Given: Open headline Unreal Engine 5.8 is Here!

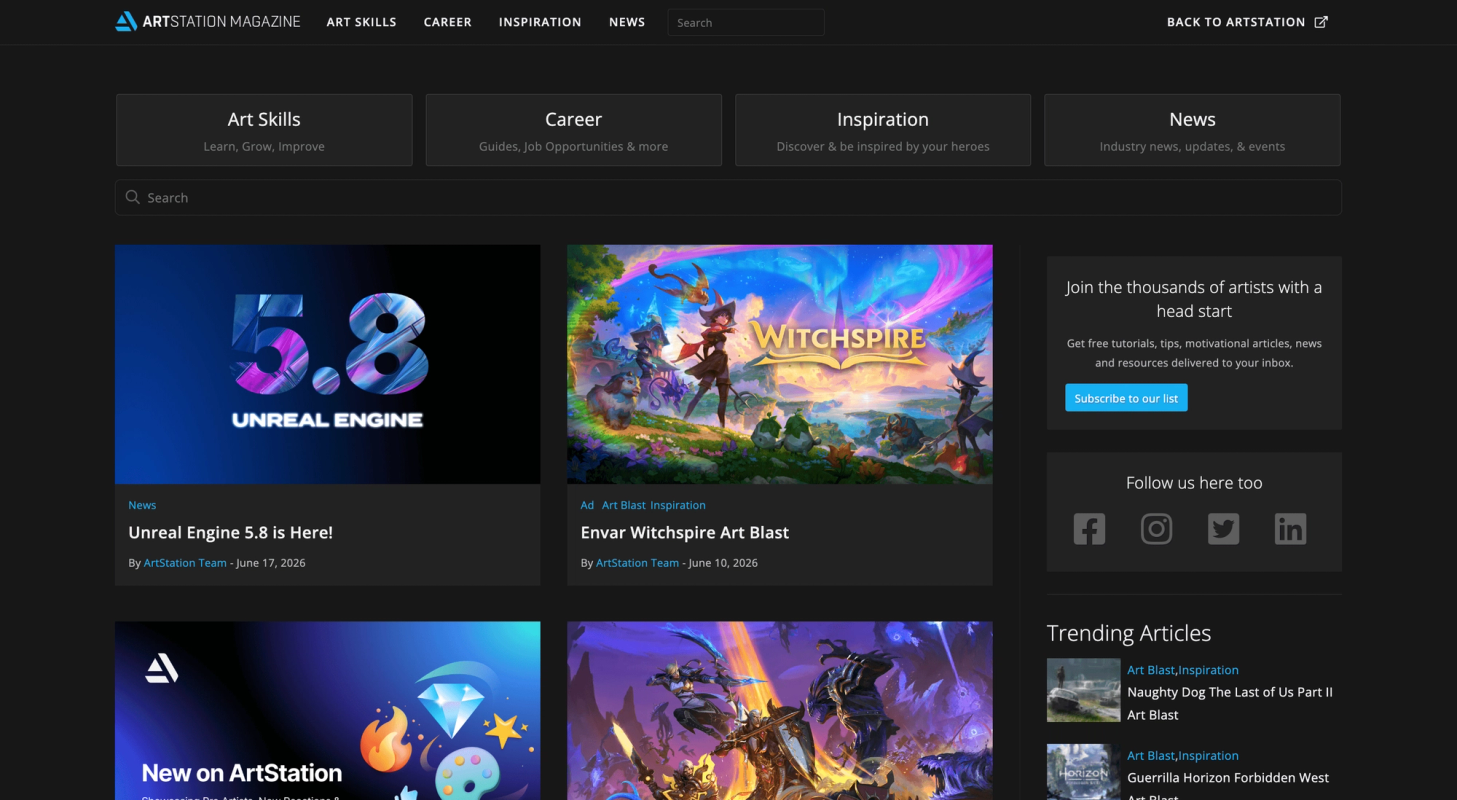Looking at the screenshot, I should pyautogui.click(x=231, y=533).
